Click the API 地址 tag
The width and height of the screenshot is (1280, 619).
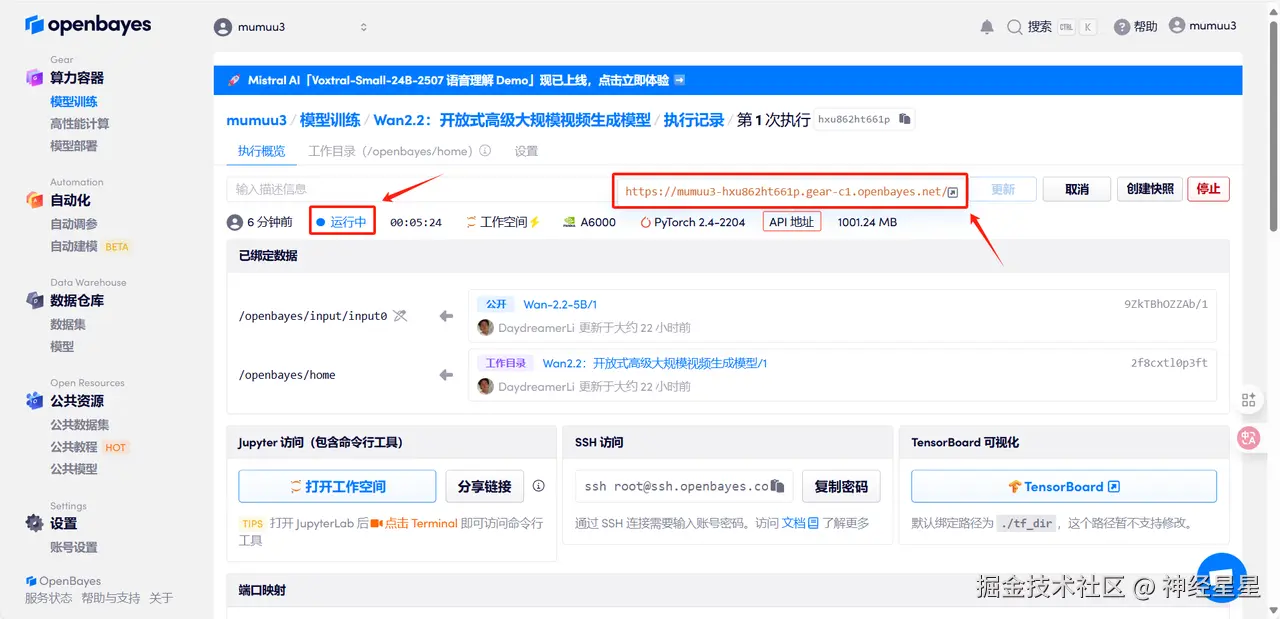click(792, 222)
